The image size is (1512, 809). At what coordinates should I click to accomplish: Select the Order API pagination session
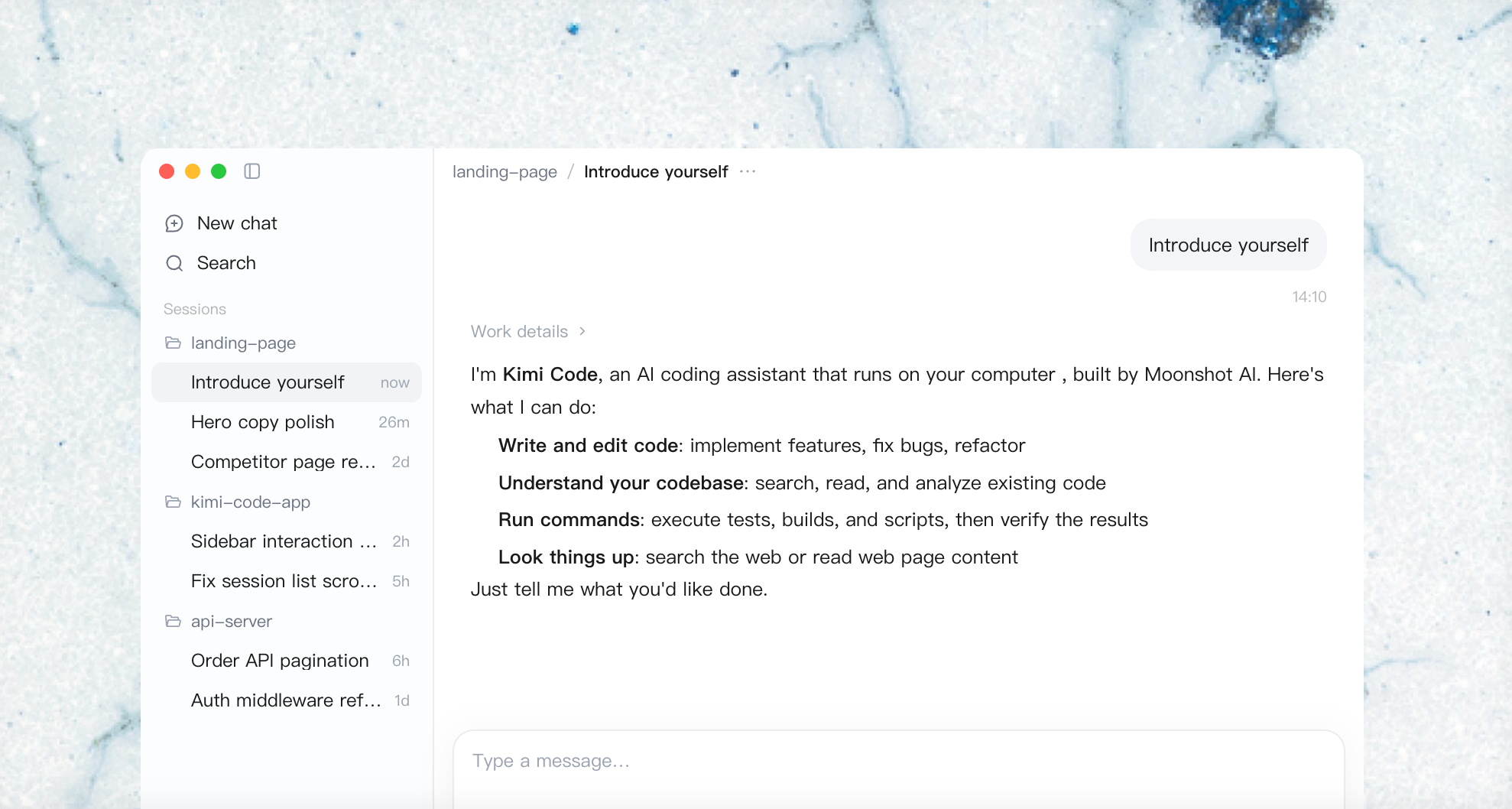287,661
